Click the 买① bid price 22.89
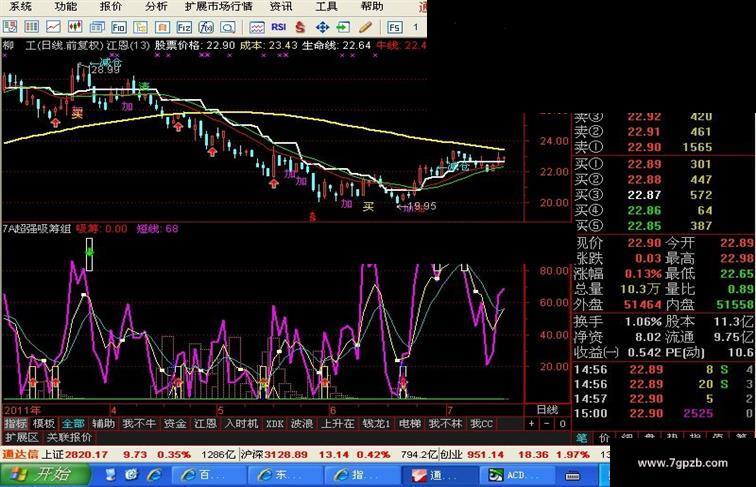The width and height of the screenshot is (756, 487). tap(644, 164)
